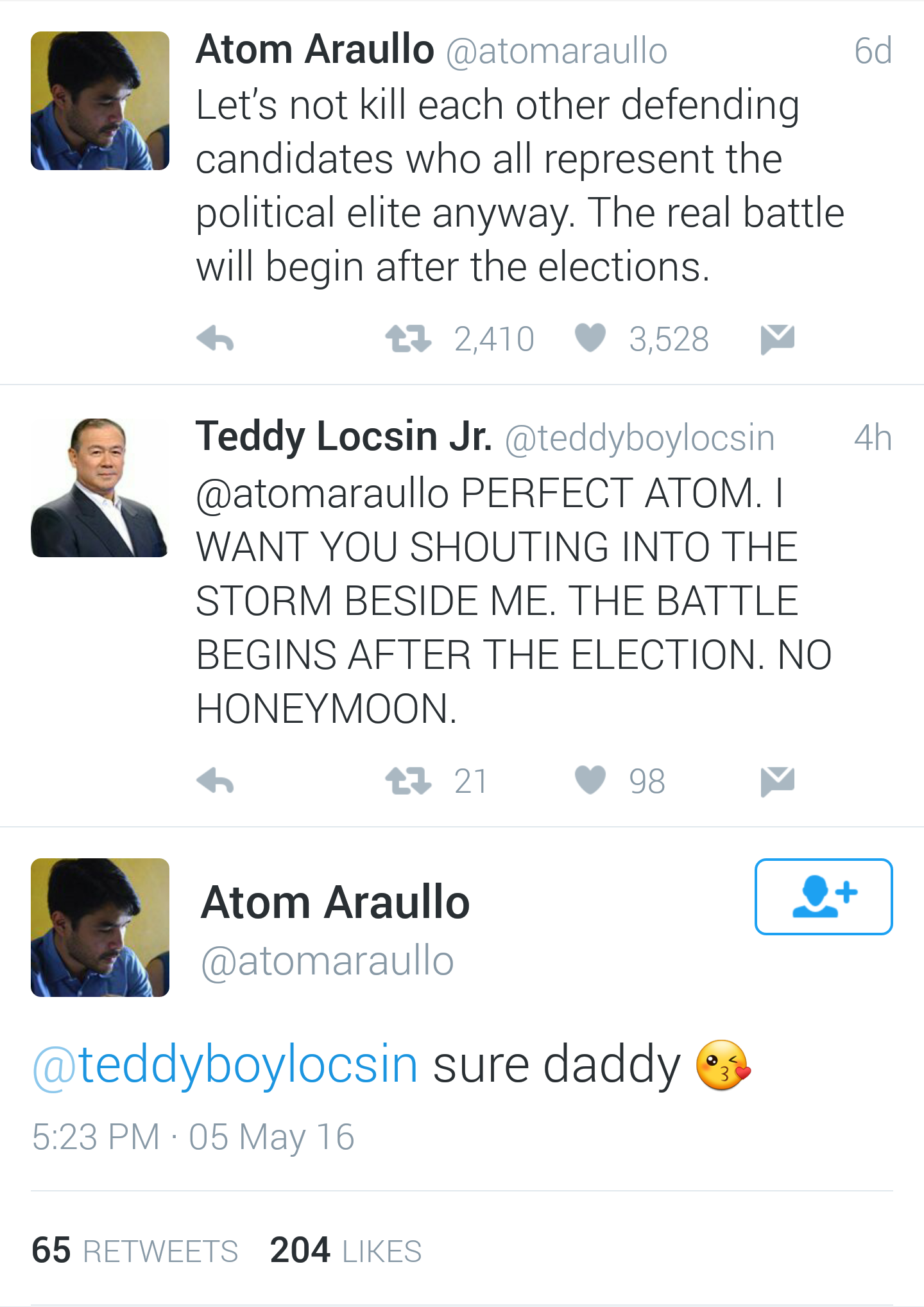
Task: View the 65 retweets list
Action: pyautogui.click(x=135, y=1251)
